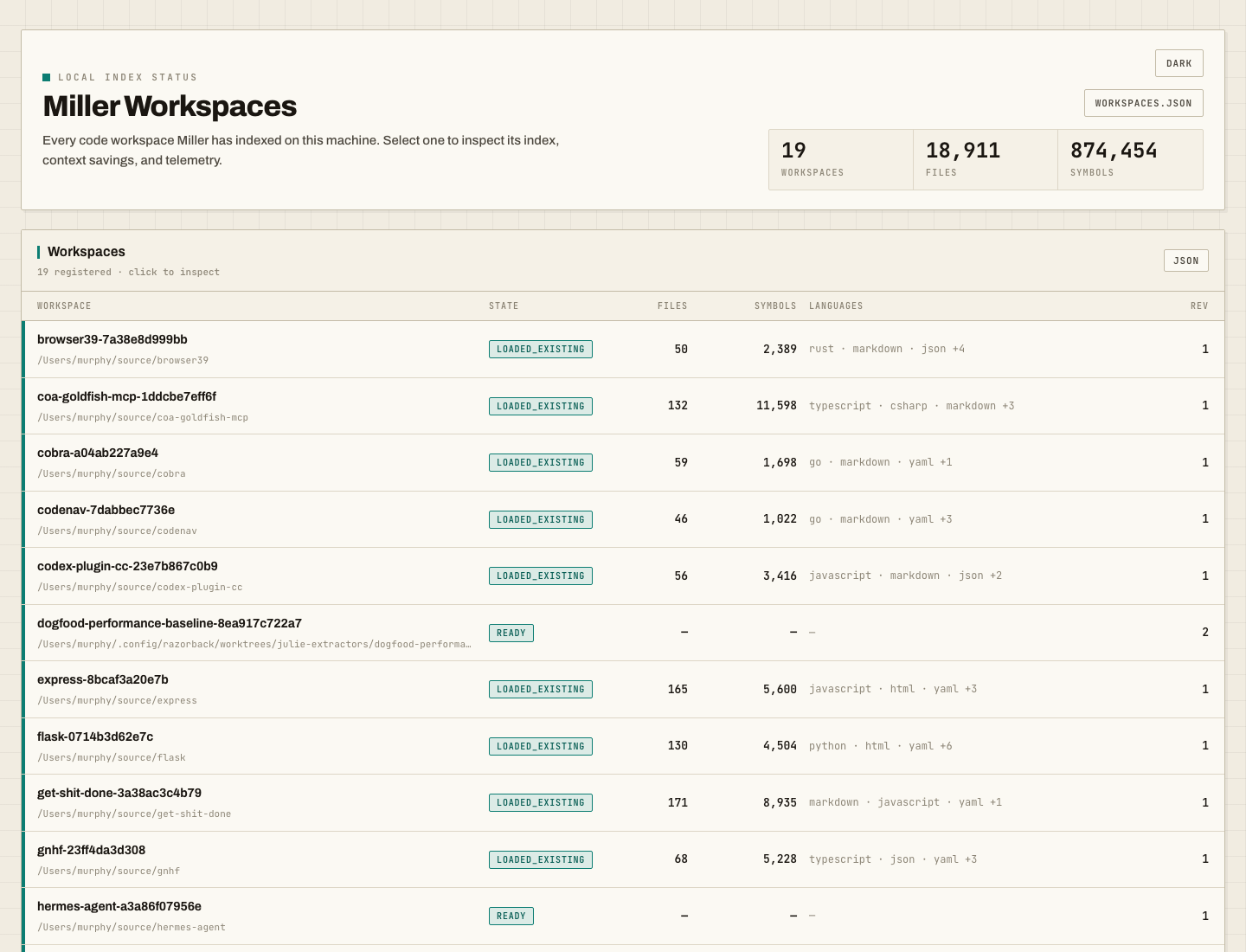Select the codenav-7dabbec7736e workspace
1246x952 pixels.
623,519
